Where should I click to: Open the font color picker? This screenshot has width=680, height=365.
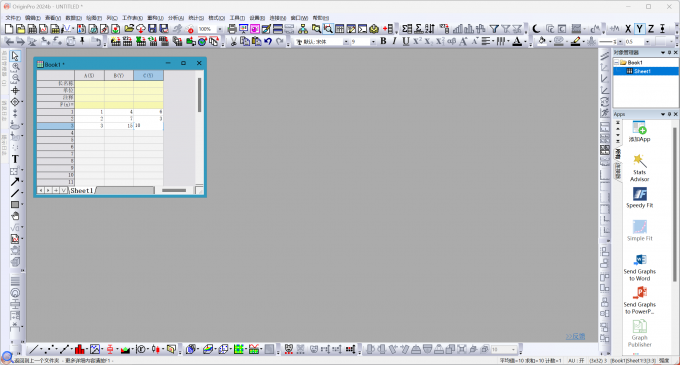click(517, 42)
